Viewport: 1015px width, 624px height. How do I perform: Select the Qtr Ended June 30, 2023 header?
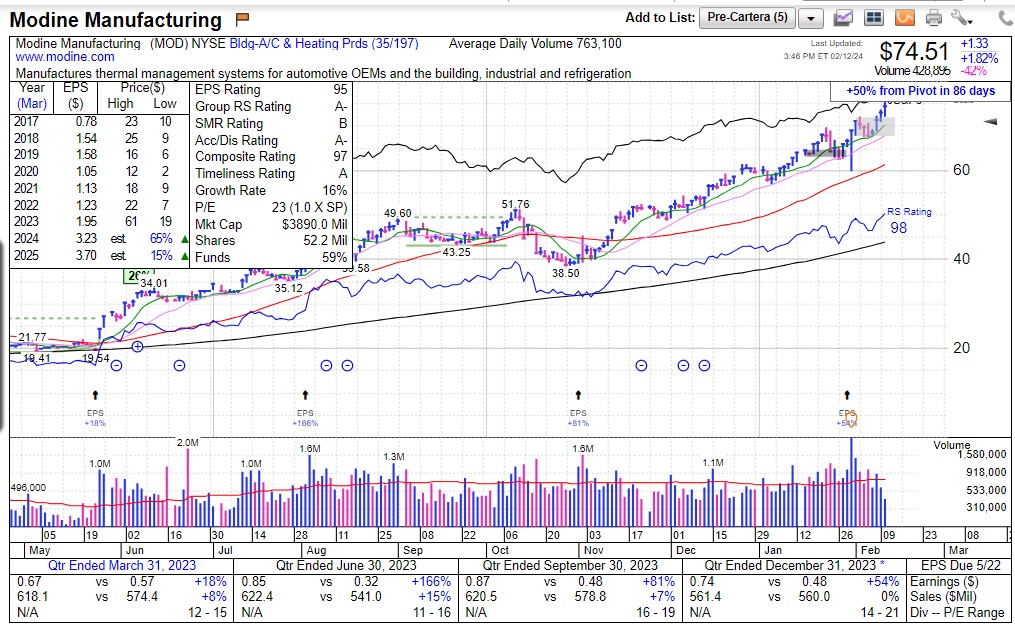pos(346,565)
